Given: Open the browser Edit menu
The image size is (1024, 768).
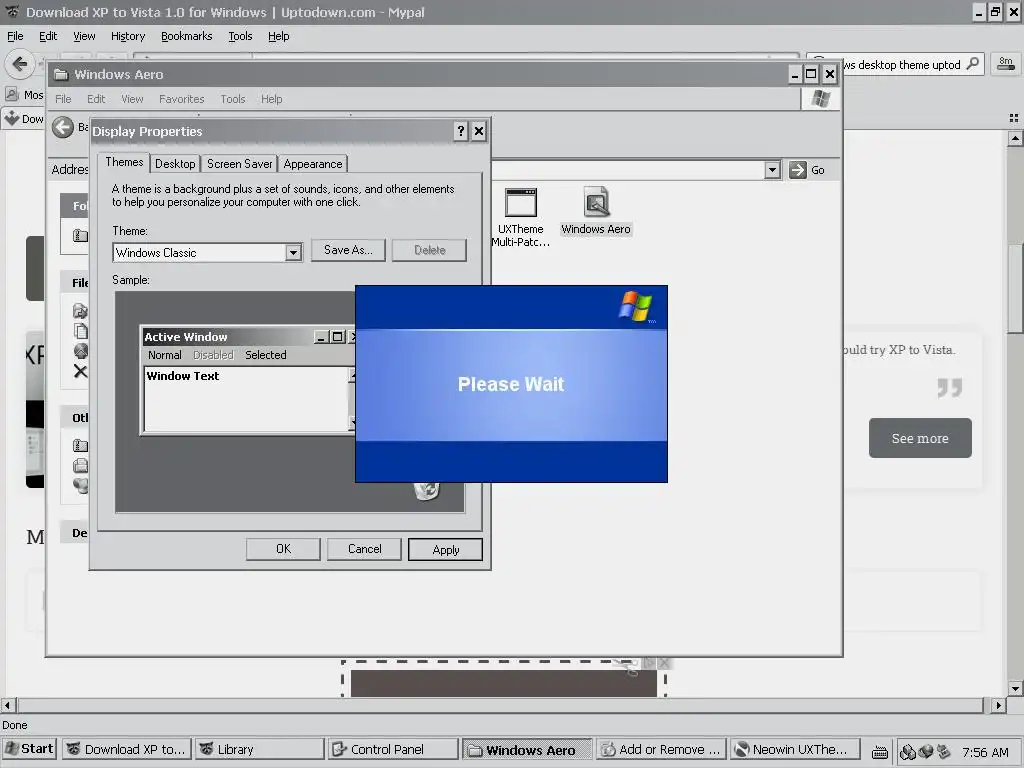Looking at the screenshot, I should 48,37.
